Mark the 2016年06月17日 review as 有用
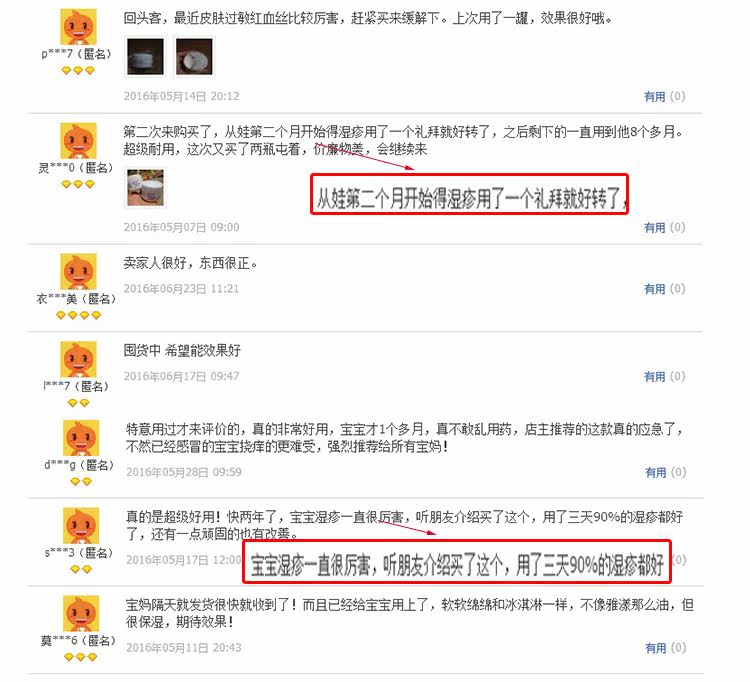 pos(654,376)
